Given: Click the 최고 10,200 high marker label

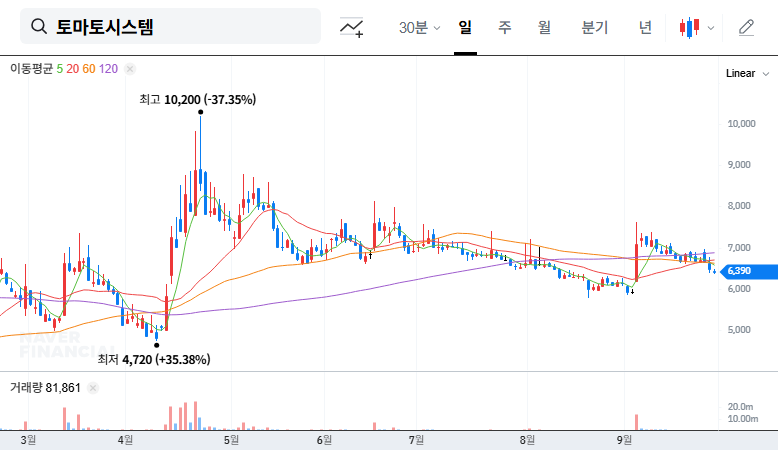Looking at the screenshot, I should (197, 100).
